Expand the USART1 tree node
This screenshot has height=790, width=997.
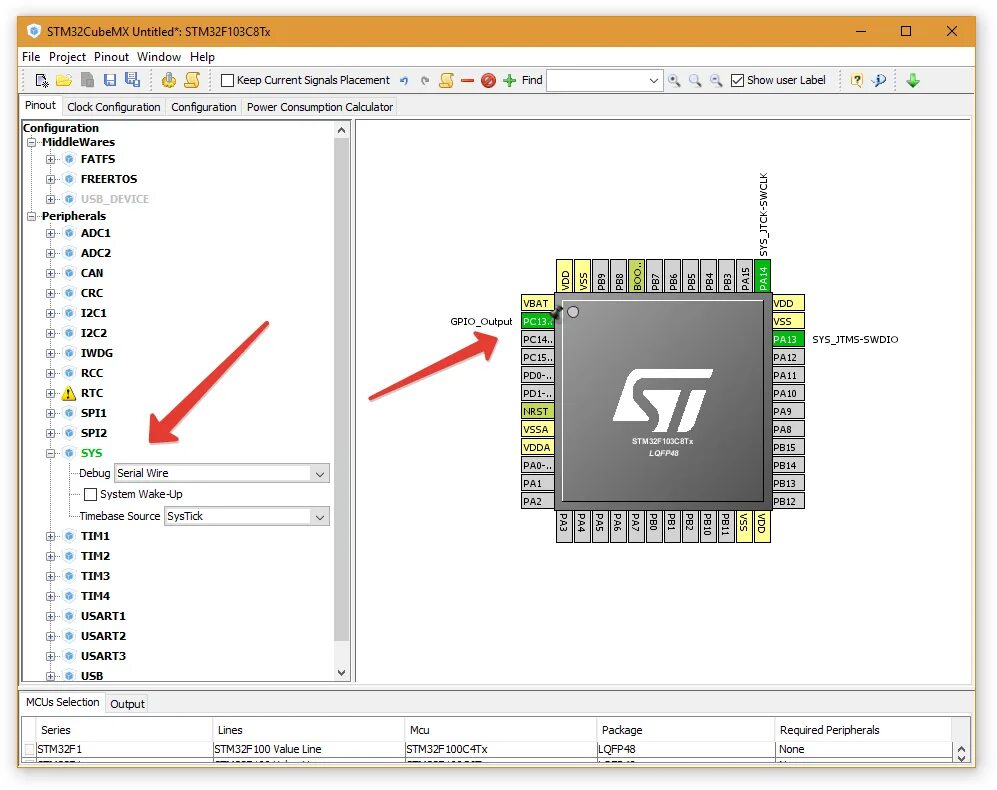pyautogui.click(x=50, y=616)
